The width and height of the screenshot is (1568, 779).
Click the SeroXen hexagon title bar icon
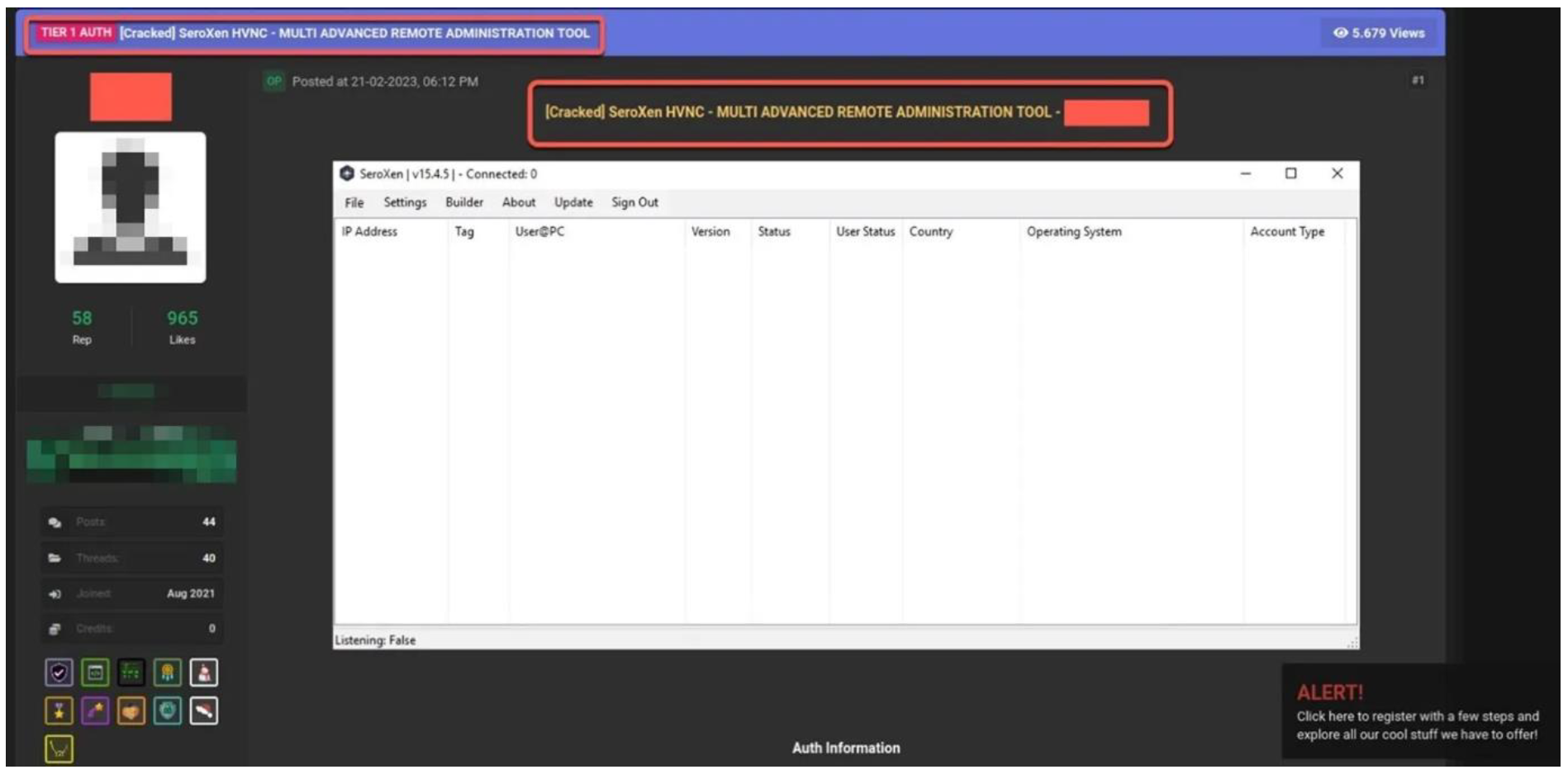(x=347, y=174)
